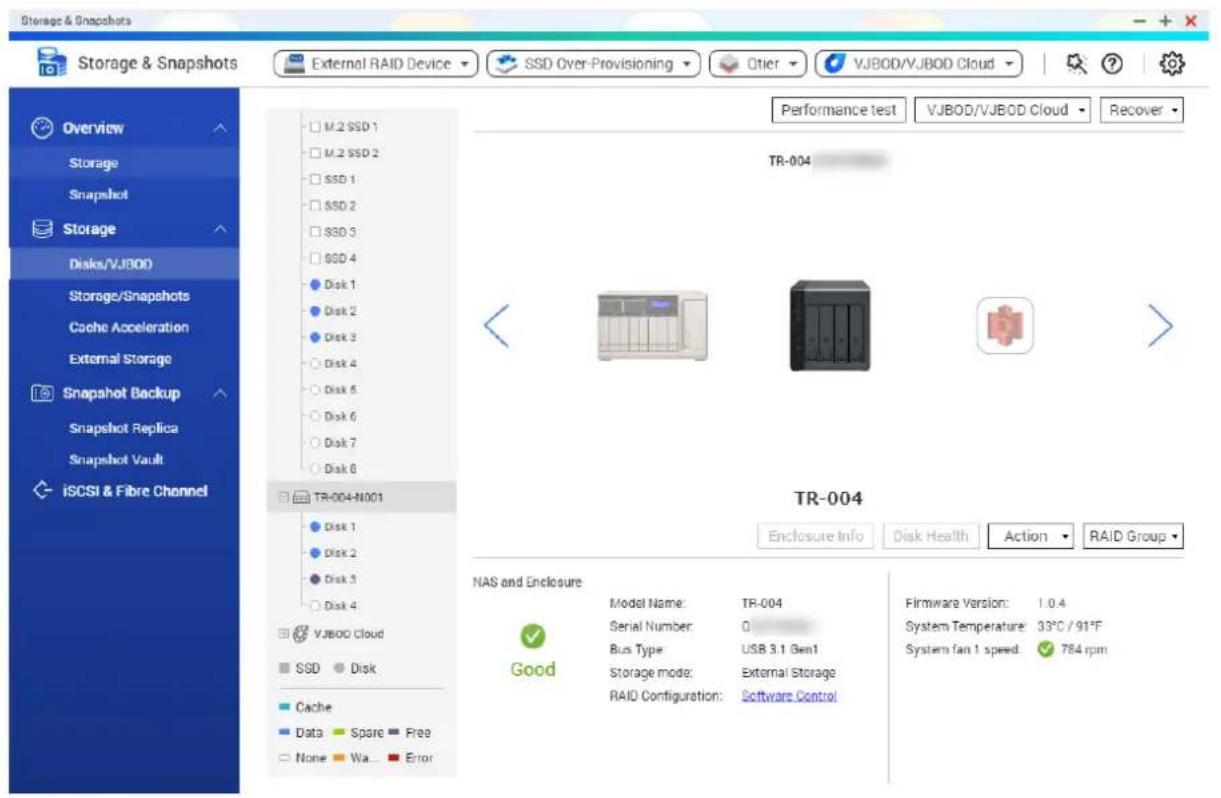
Task: Select NAS Disk 7 empty slot
Action: pos(333,442)
